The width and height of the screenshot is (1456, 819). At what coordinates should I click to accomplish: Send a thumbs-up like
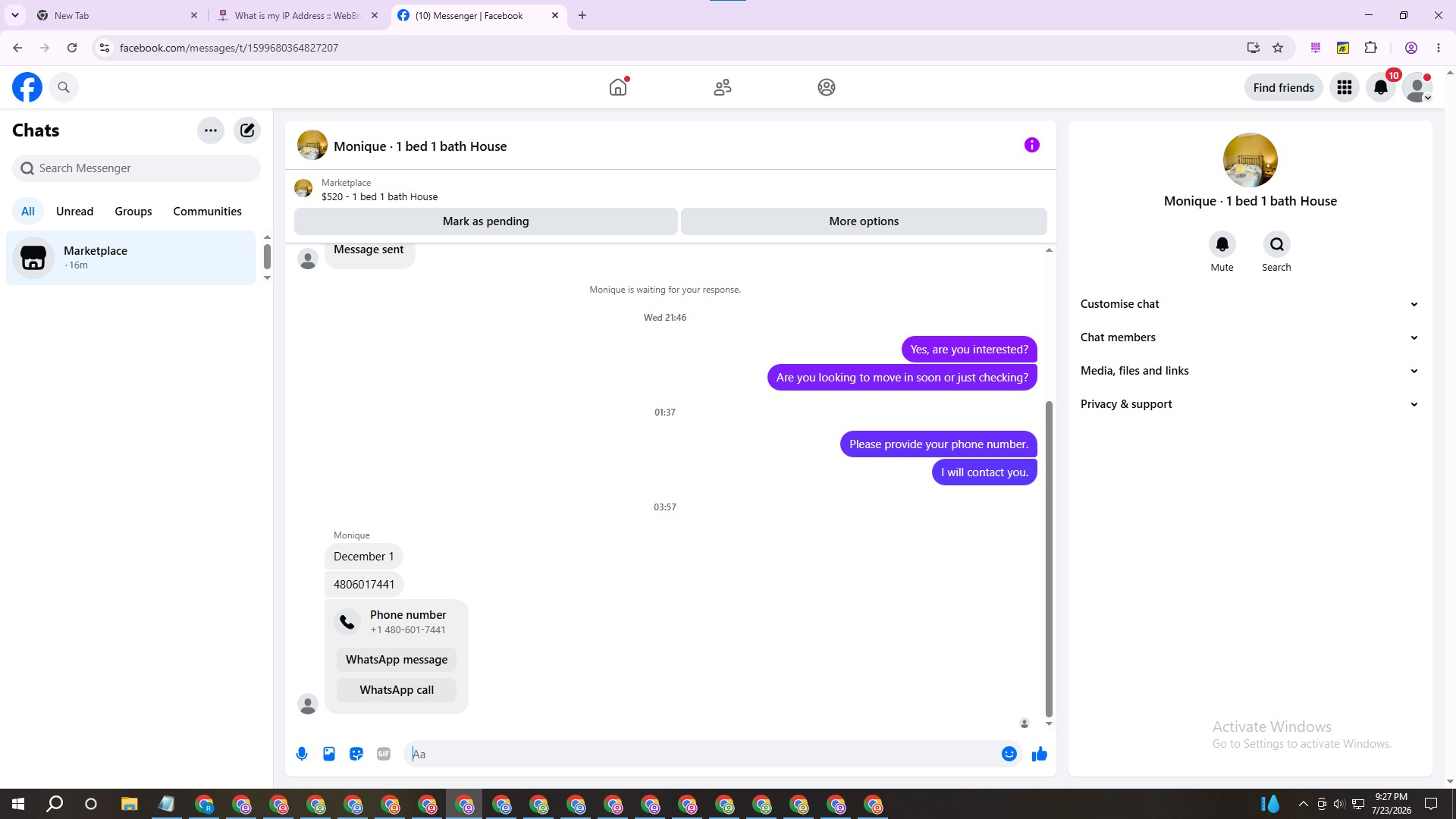pos(1040,754)
